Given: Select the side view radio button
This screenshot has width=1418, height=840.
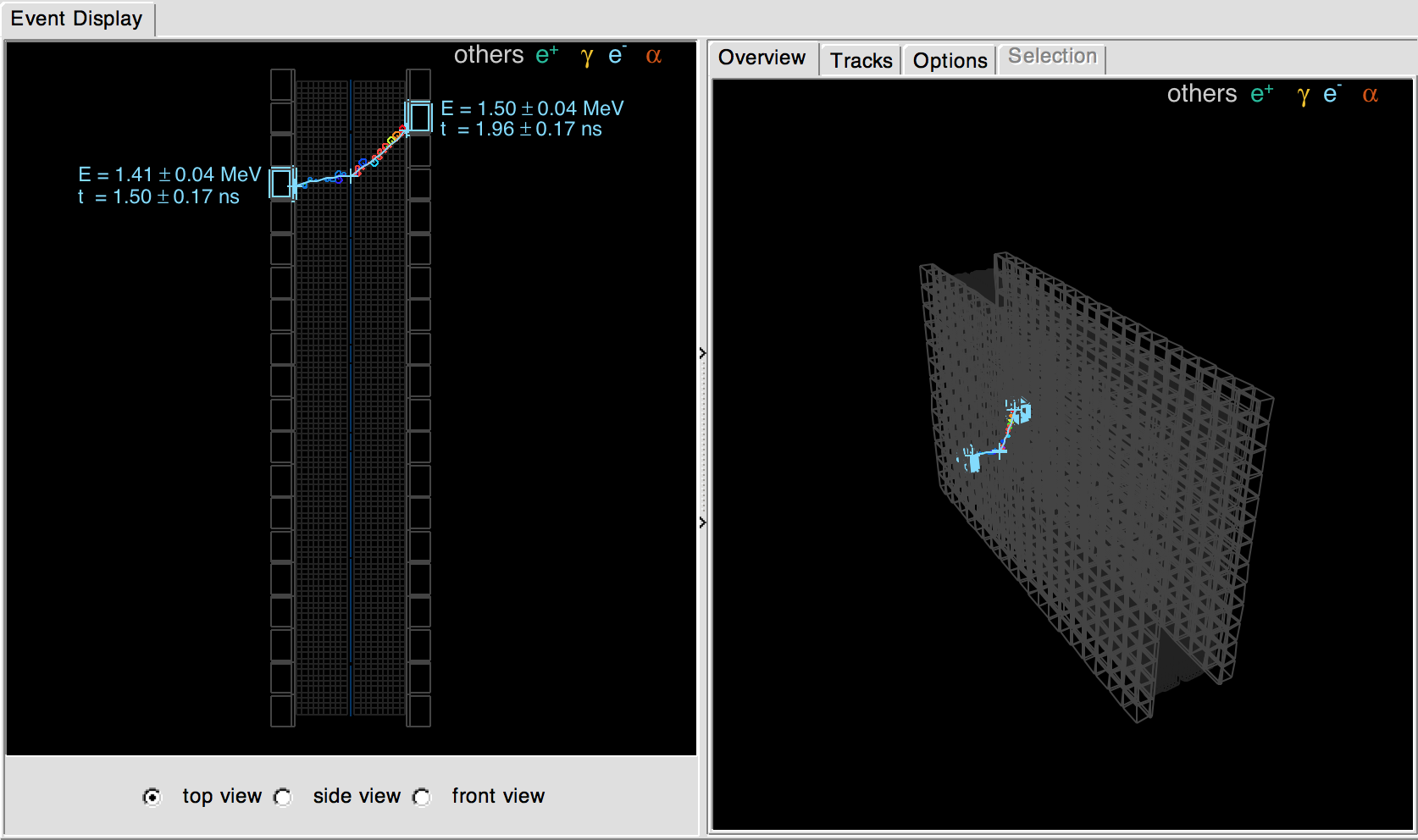Looking at the screenshot, I should (283, 797).
